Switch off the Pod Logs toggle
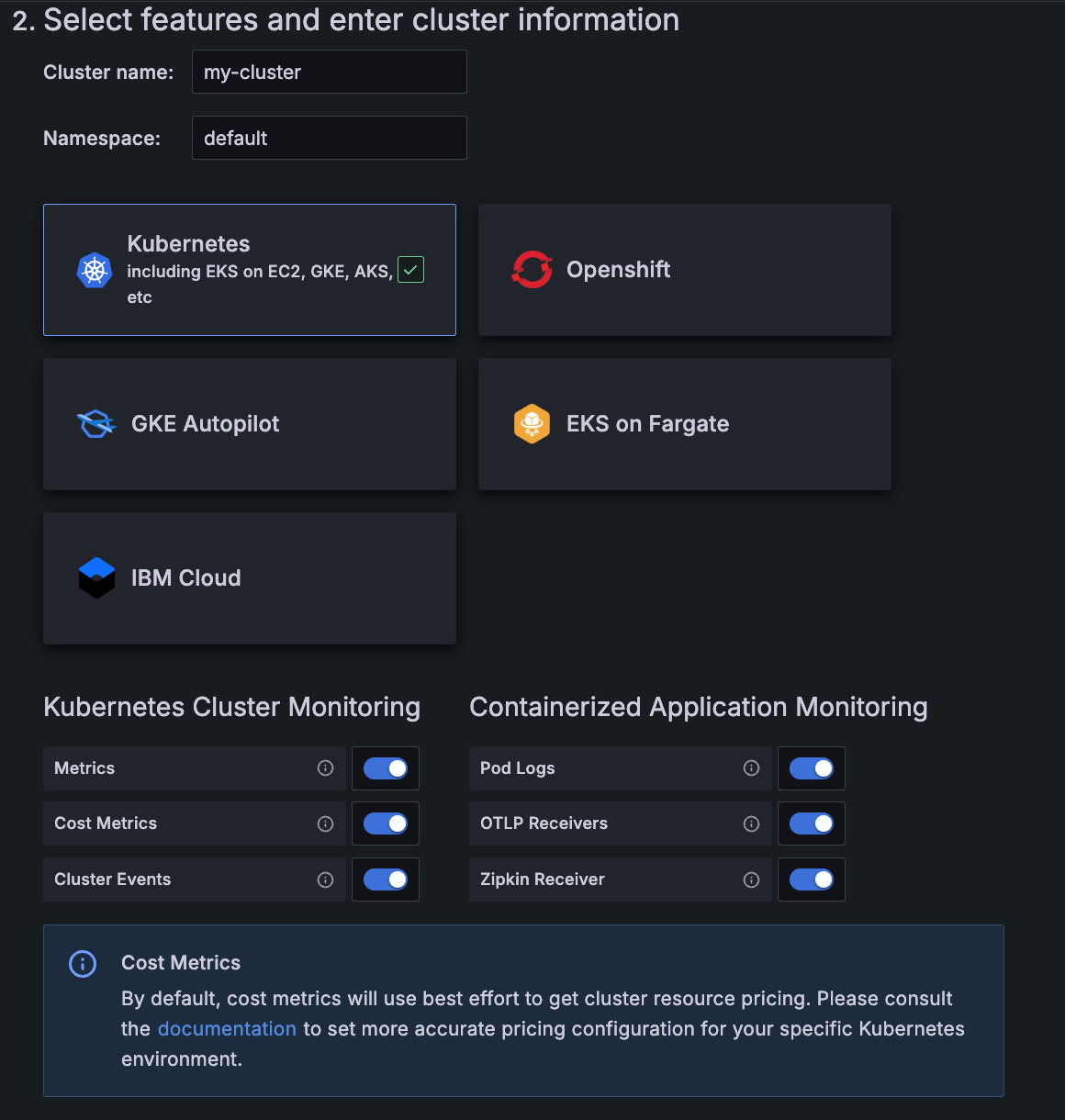 [812, 768]
